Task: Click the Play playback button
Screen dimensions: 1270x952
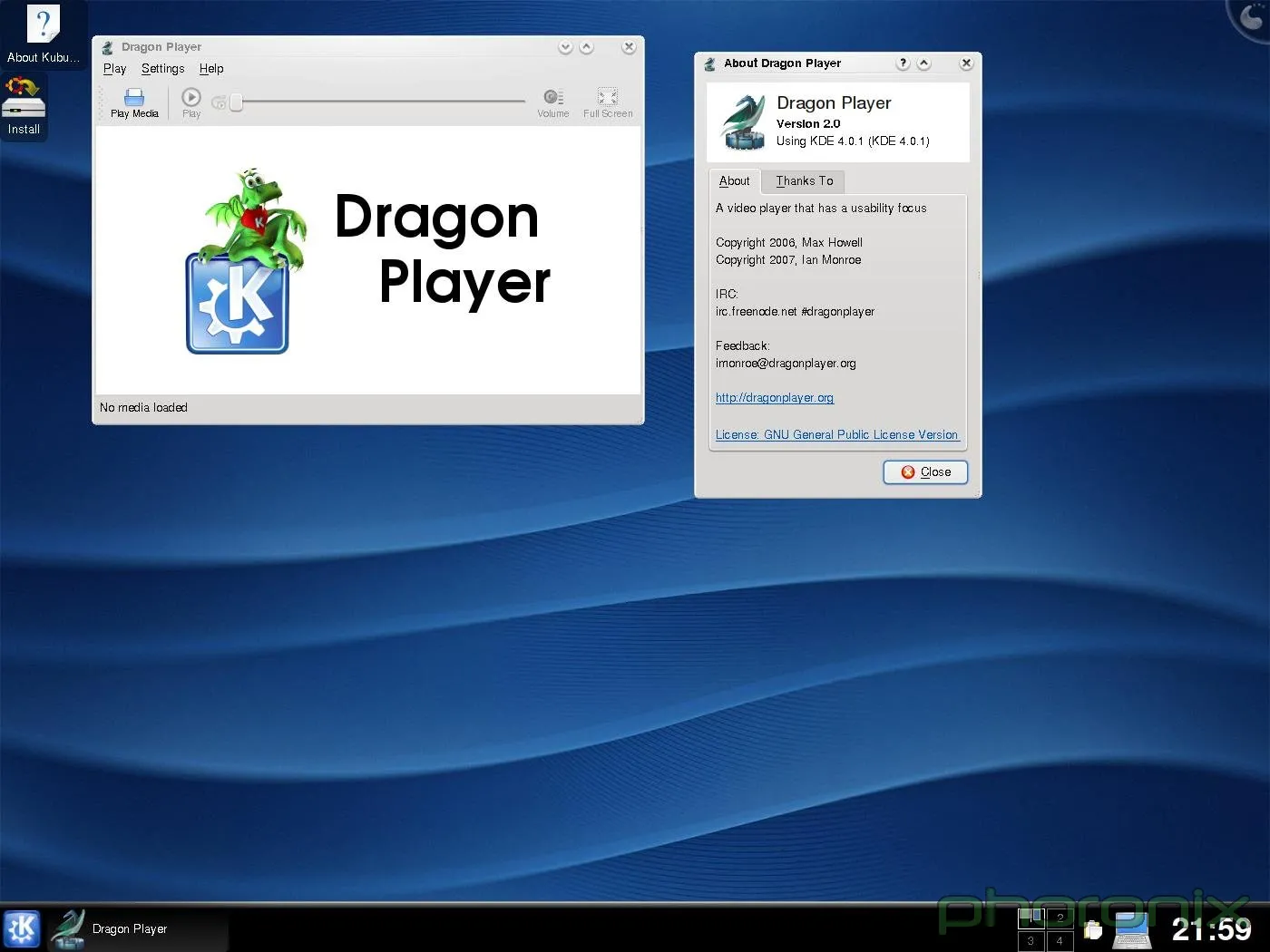Action: click(x=191, y=102)
